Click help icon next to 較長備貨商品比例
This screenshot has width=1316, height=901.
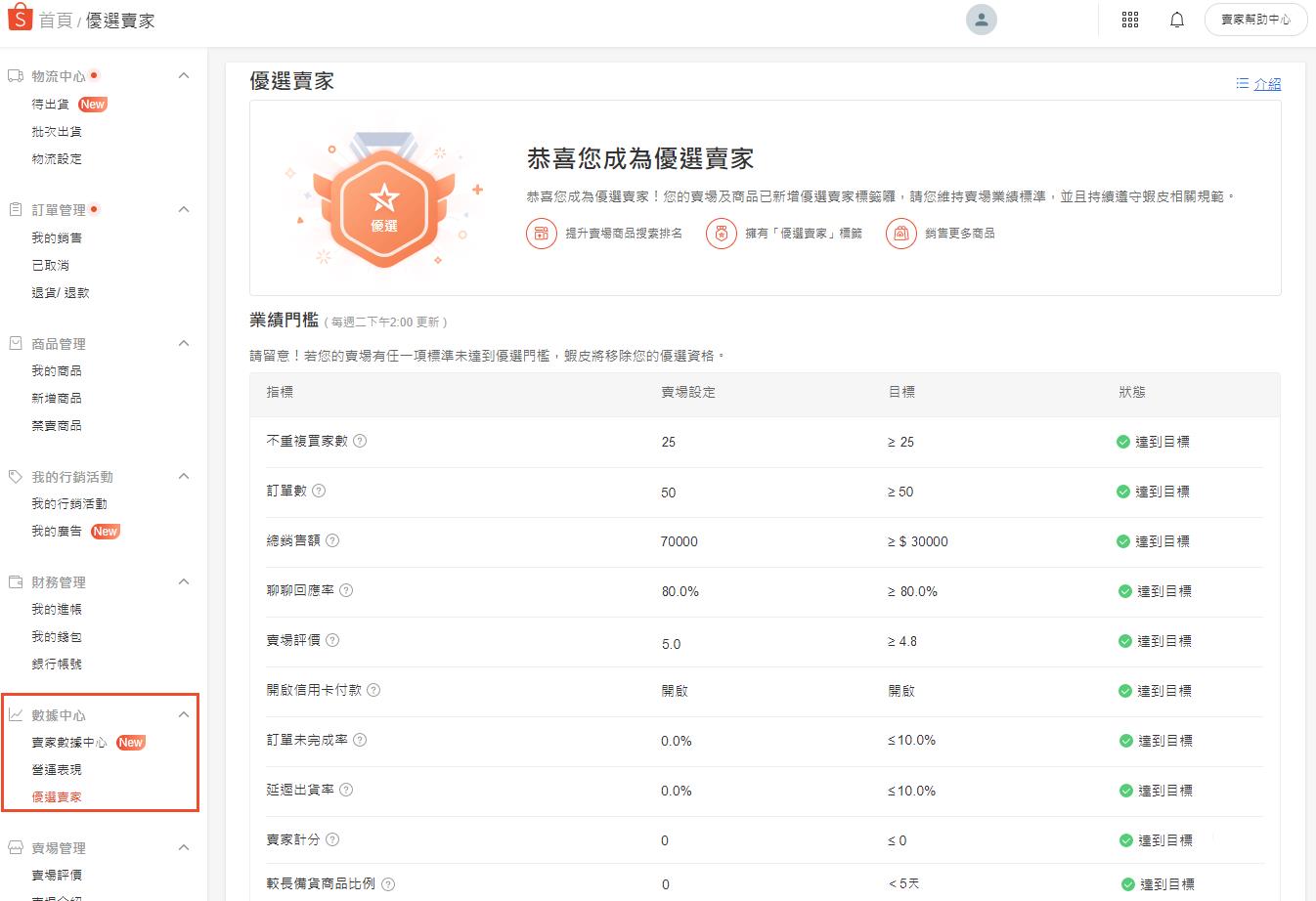388,884
